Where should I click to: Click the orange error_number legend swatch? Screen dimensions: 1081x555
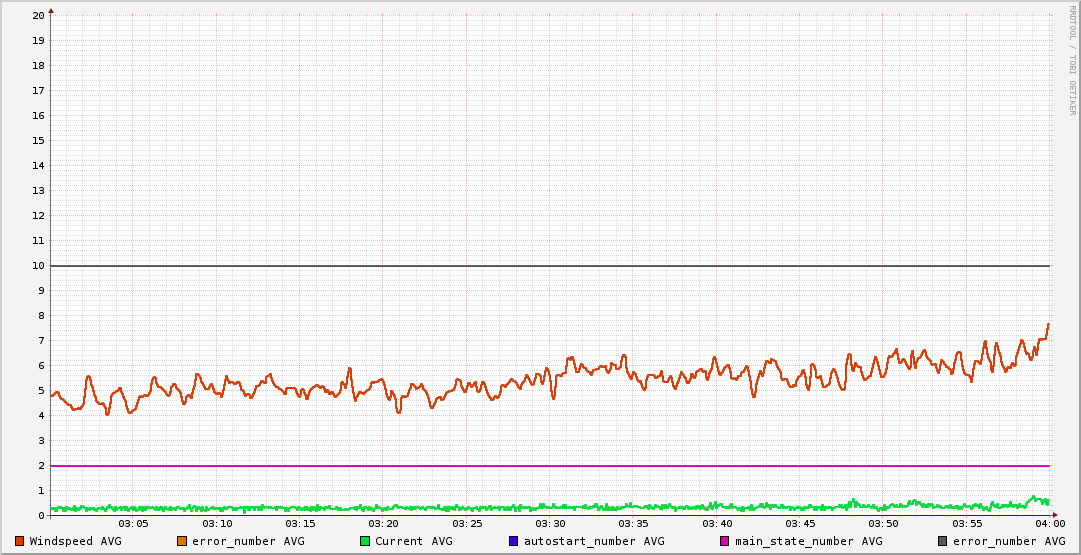click(x=182, y=541)
